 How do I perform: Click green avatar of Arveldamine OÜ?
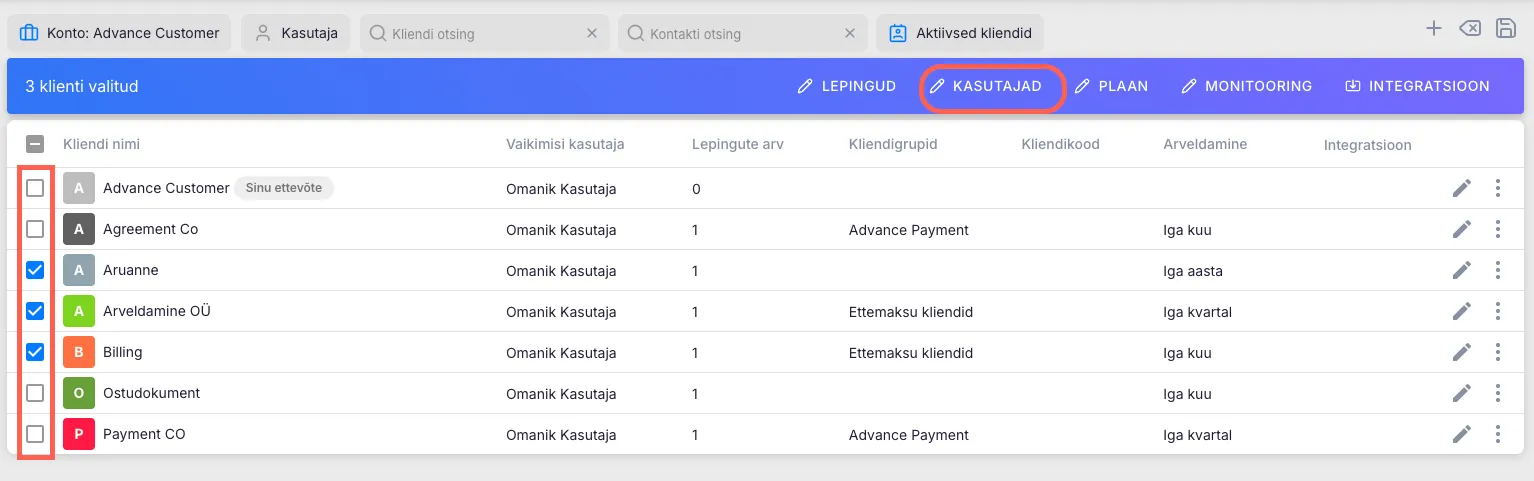pyautogui.click(x=79, y=311)
